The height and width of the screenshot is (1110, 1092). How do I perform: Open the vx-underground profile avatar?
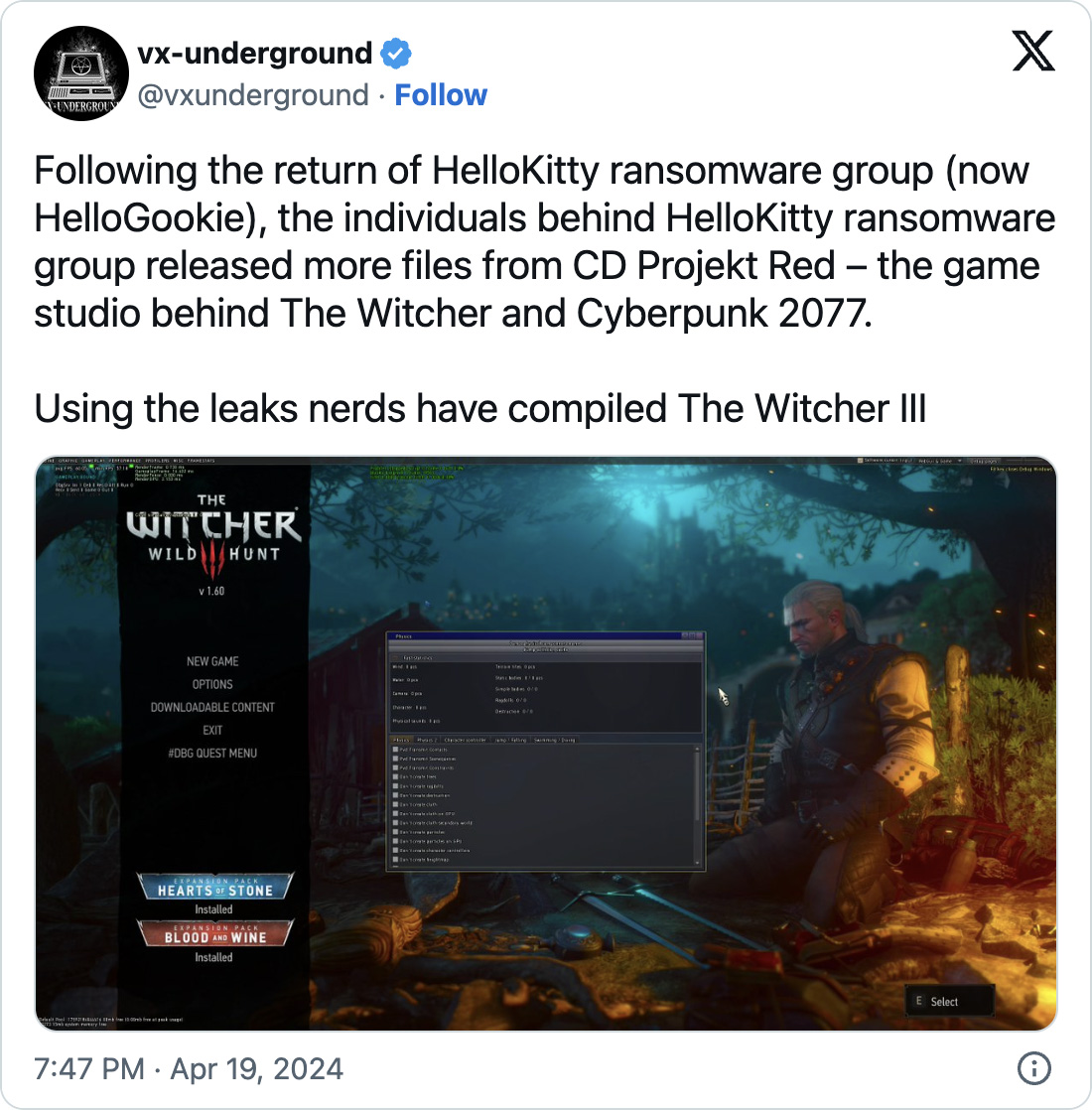click(81, 73)
